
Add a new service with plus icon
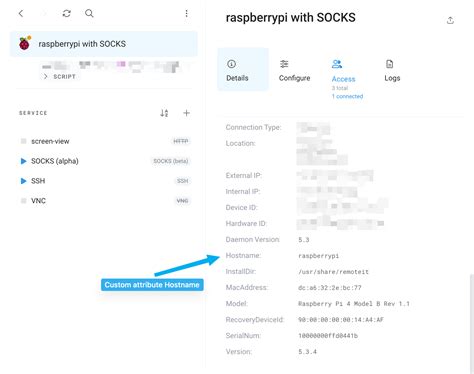coord(187,113)
